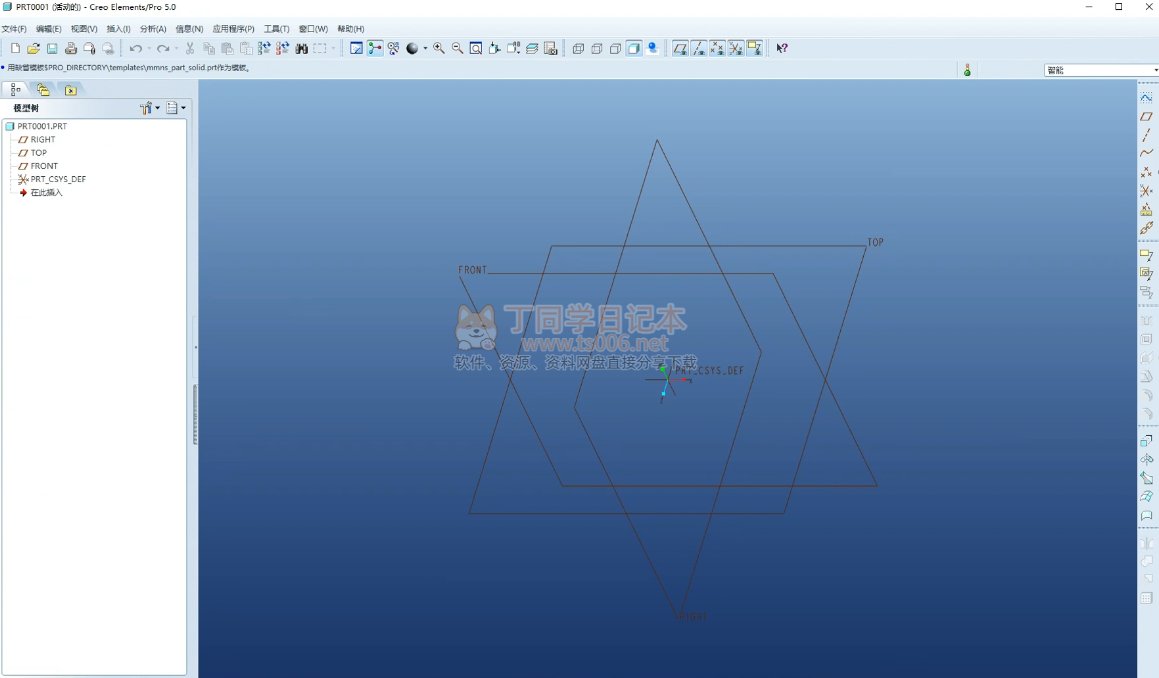Open an existing file via folder icon
The height and width of the screenshot is (678, 1159).
pos(33,48)
